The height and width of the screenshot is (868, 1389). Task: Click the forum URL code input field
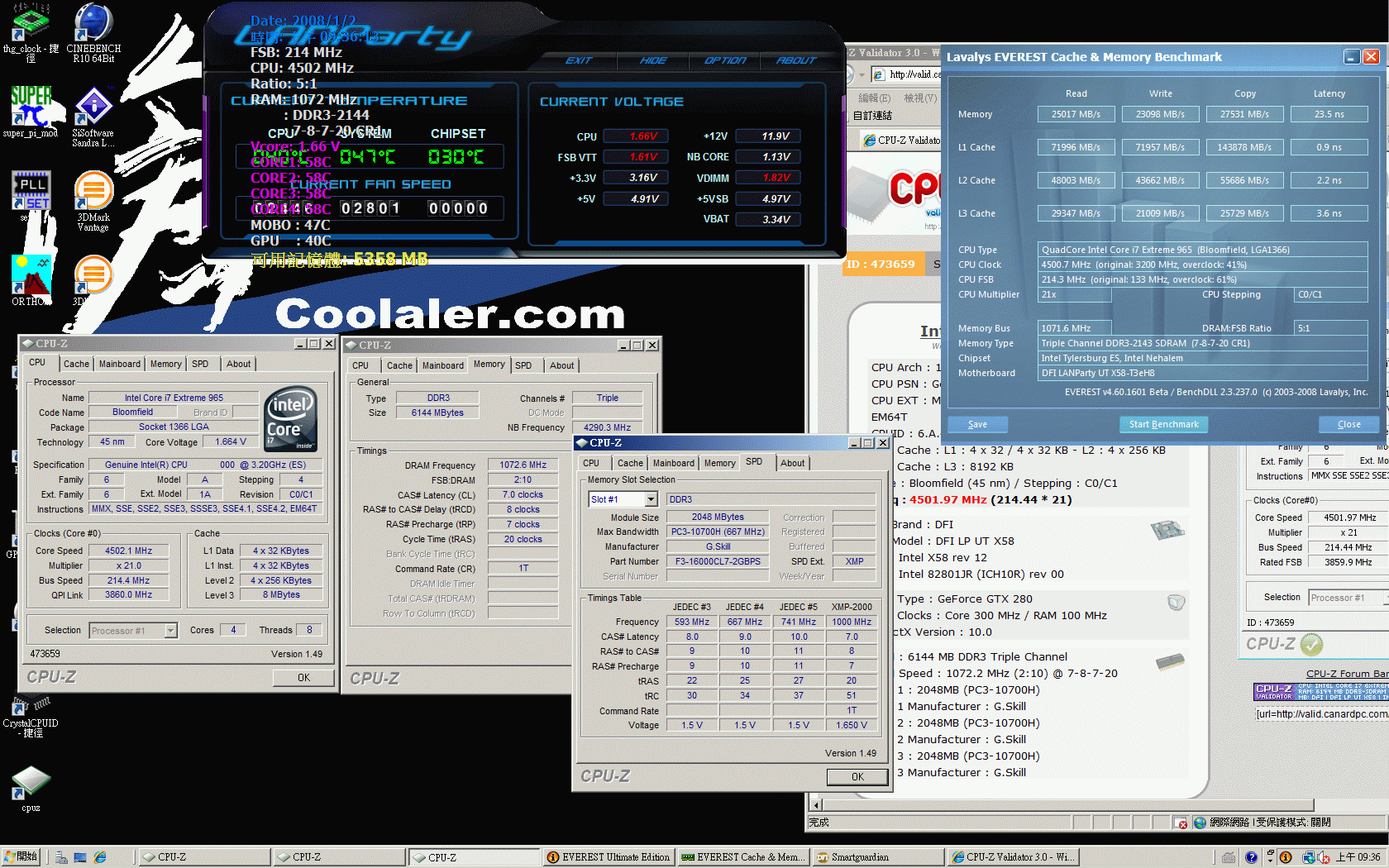1321,714
